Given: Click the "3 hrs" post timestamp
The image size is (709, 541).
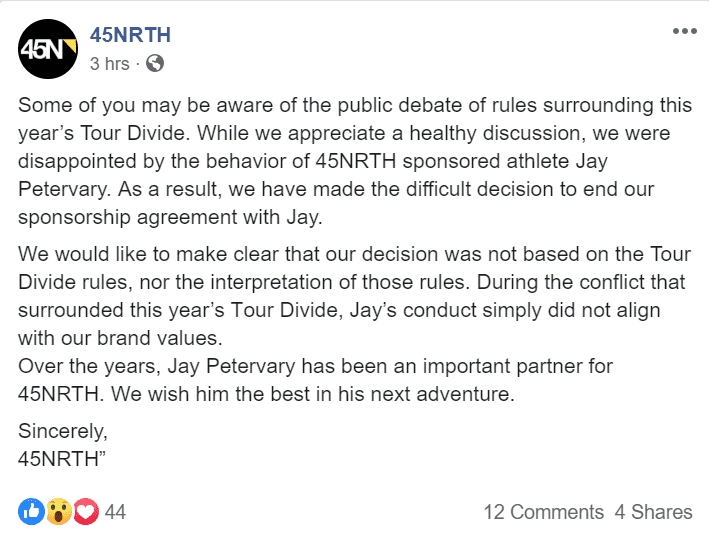Looking at the screenshot, I should [x=109, y=63].
